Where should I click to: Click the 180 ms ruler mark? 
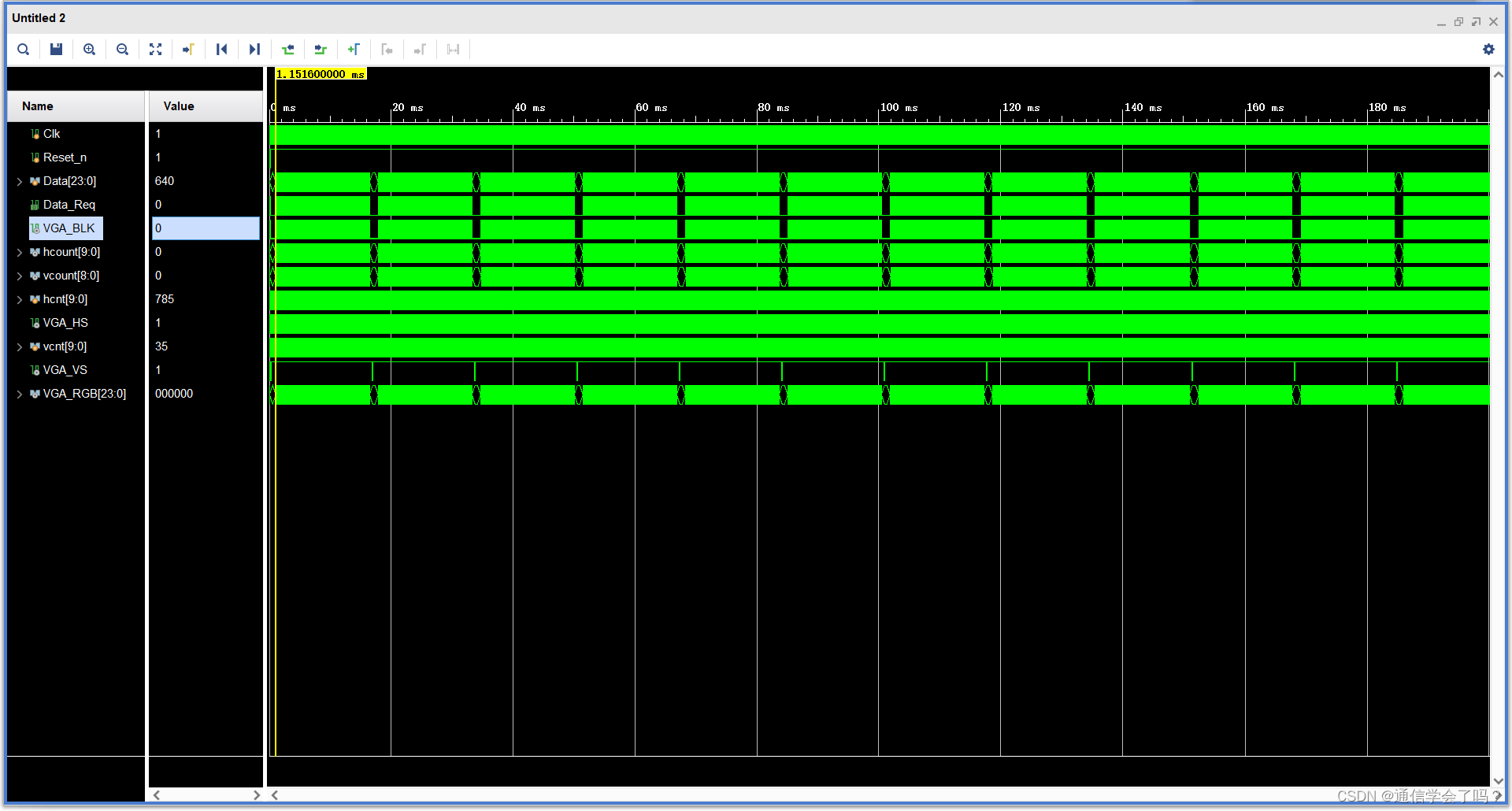pyautogui.click(x=1387, y=108)
